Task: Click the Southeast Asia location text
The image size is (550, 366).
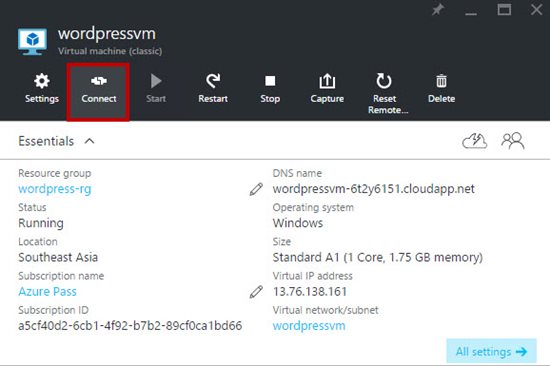Action: (x=58, y=257)
